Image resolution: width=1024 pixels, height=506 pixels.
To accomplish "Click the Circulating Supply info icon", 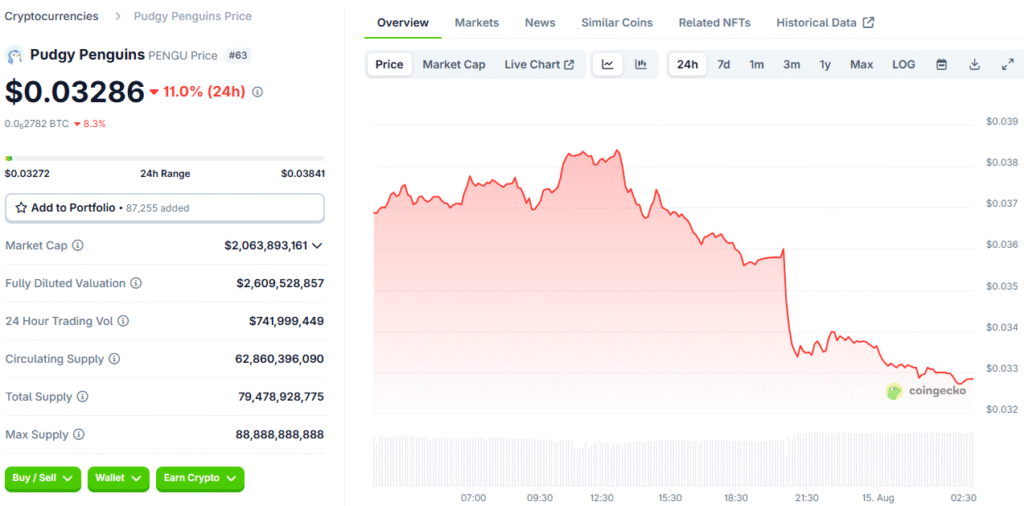I will [x=114, y=359].
